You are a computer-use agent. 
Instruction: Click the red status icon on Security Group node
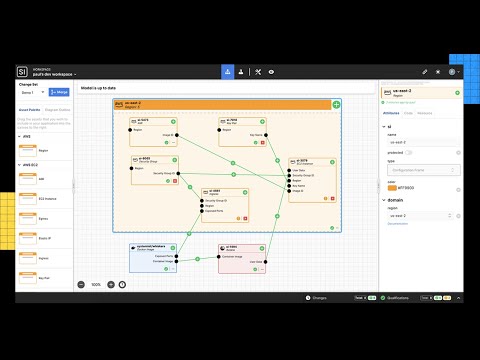(x=175, y=181)
